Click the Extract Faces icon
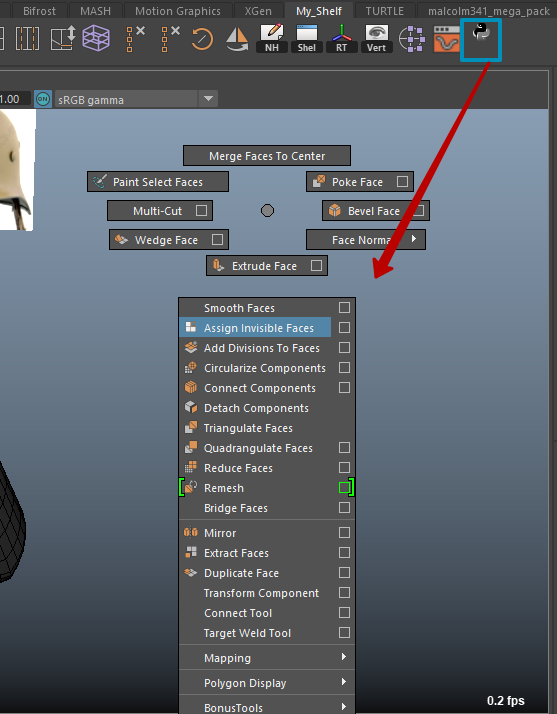 pos(191,552)
